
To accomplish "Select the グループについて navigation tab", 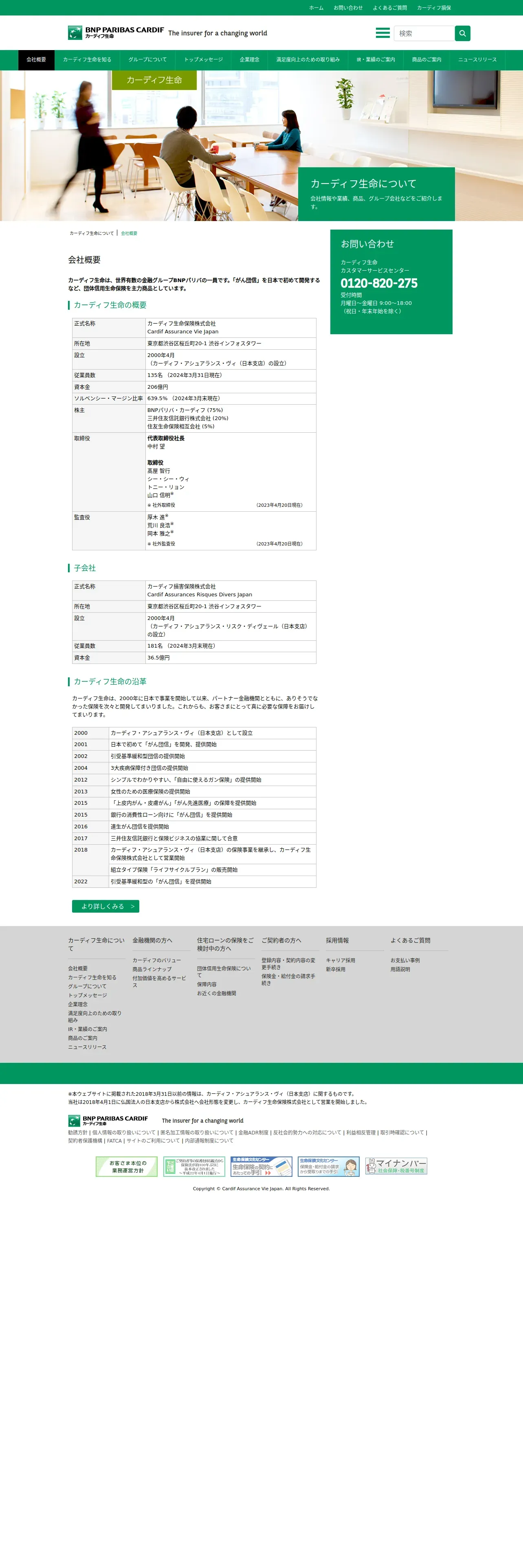I will coord(147,60).
